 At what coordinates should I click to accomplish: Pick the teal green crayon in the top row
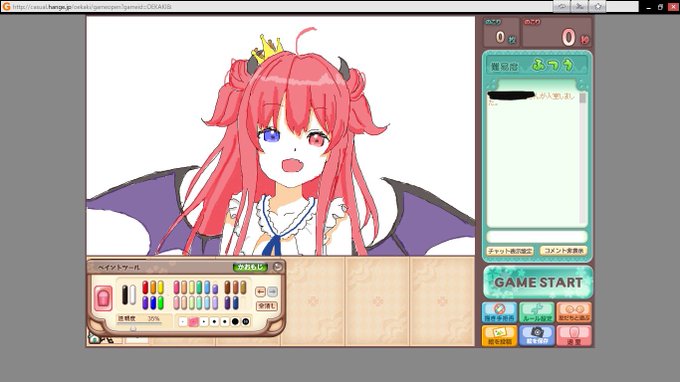click(199, 287)
